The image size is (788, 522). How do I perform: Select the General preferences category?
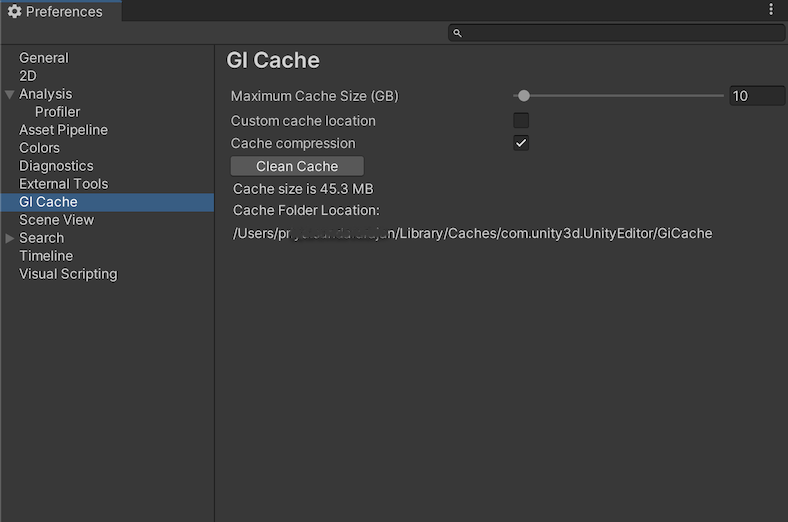pyautogui.click(x=44, y=58)
